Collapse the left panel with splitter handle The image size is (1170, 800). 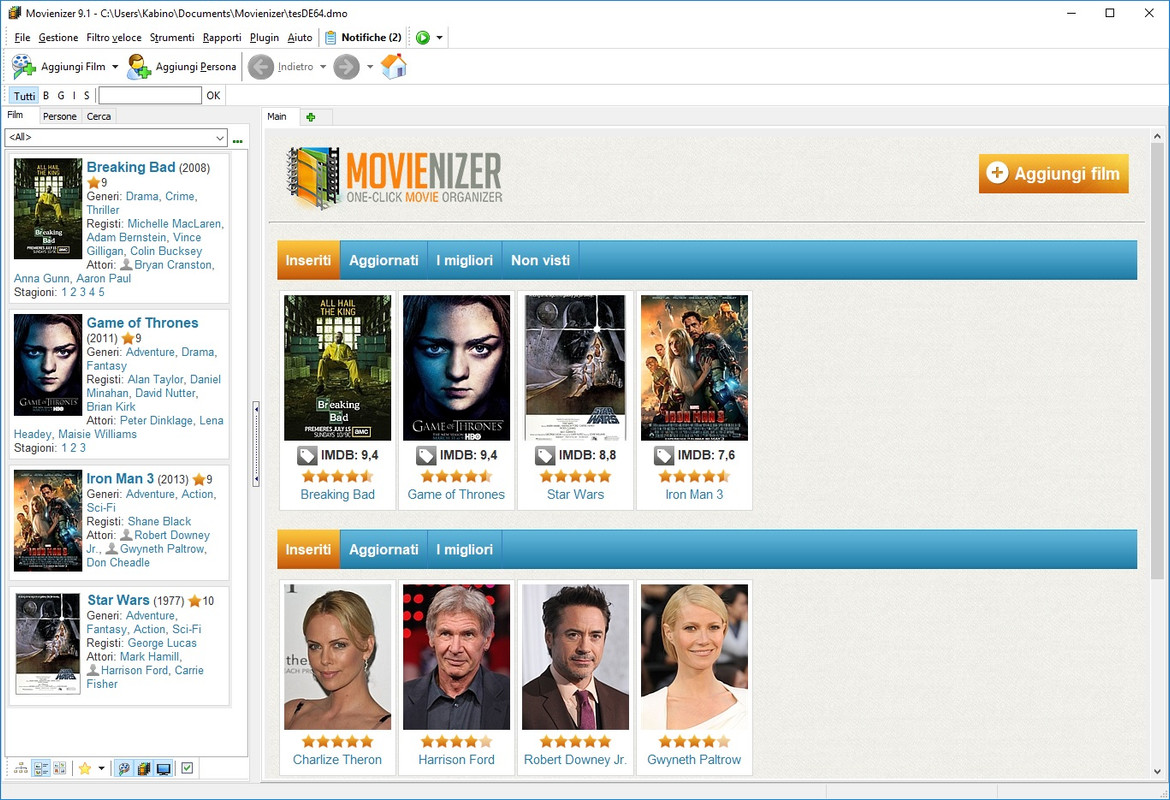coord(256,444)
